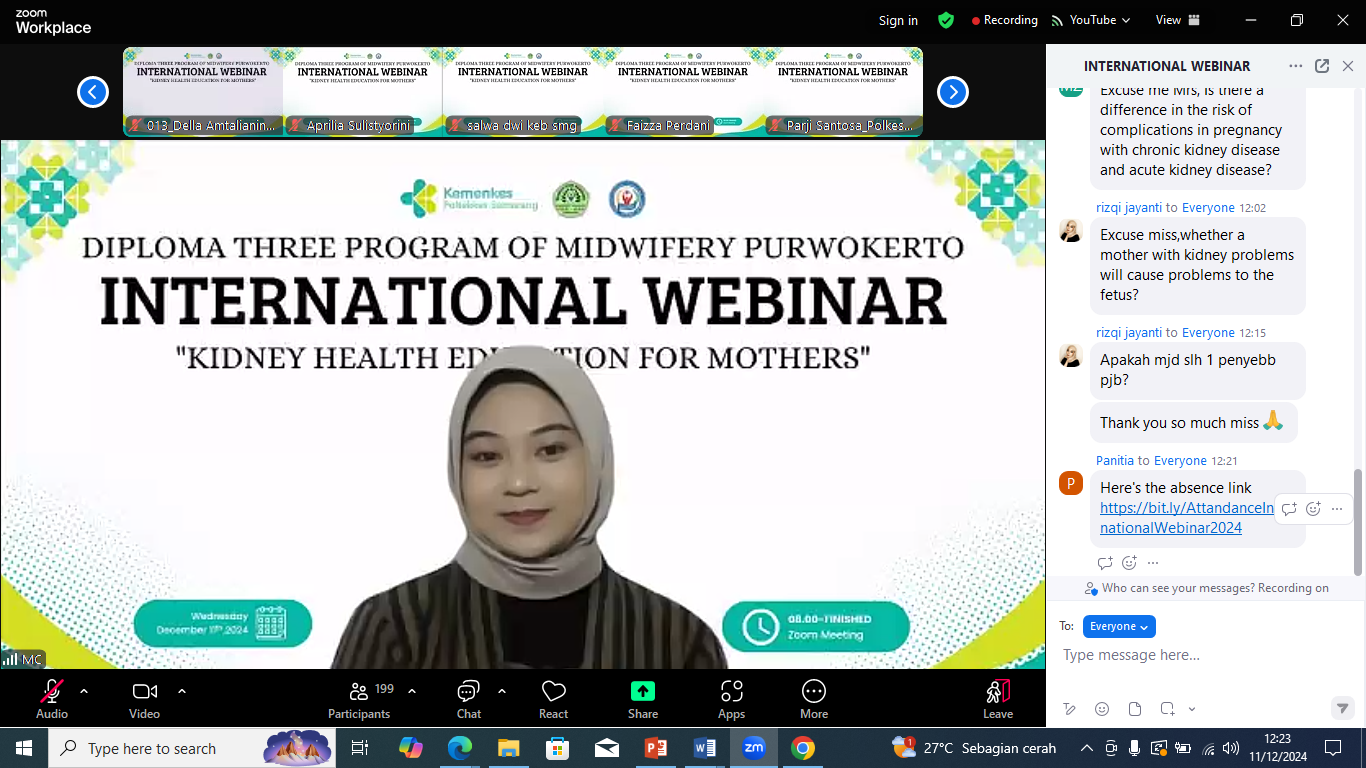Open emoji picker in chat composer
The width and height of the screenshot is (1366, 768).
tap(1102, 709)
